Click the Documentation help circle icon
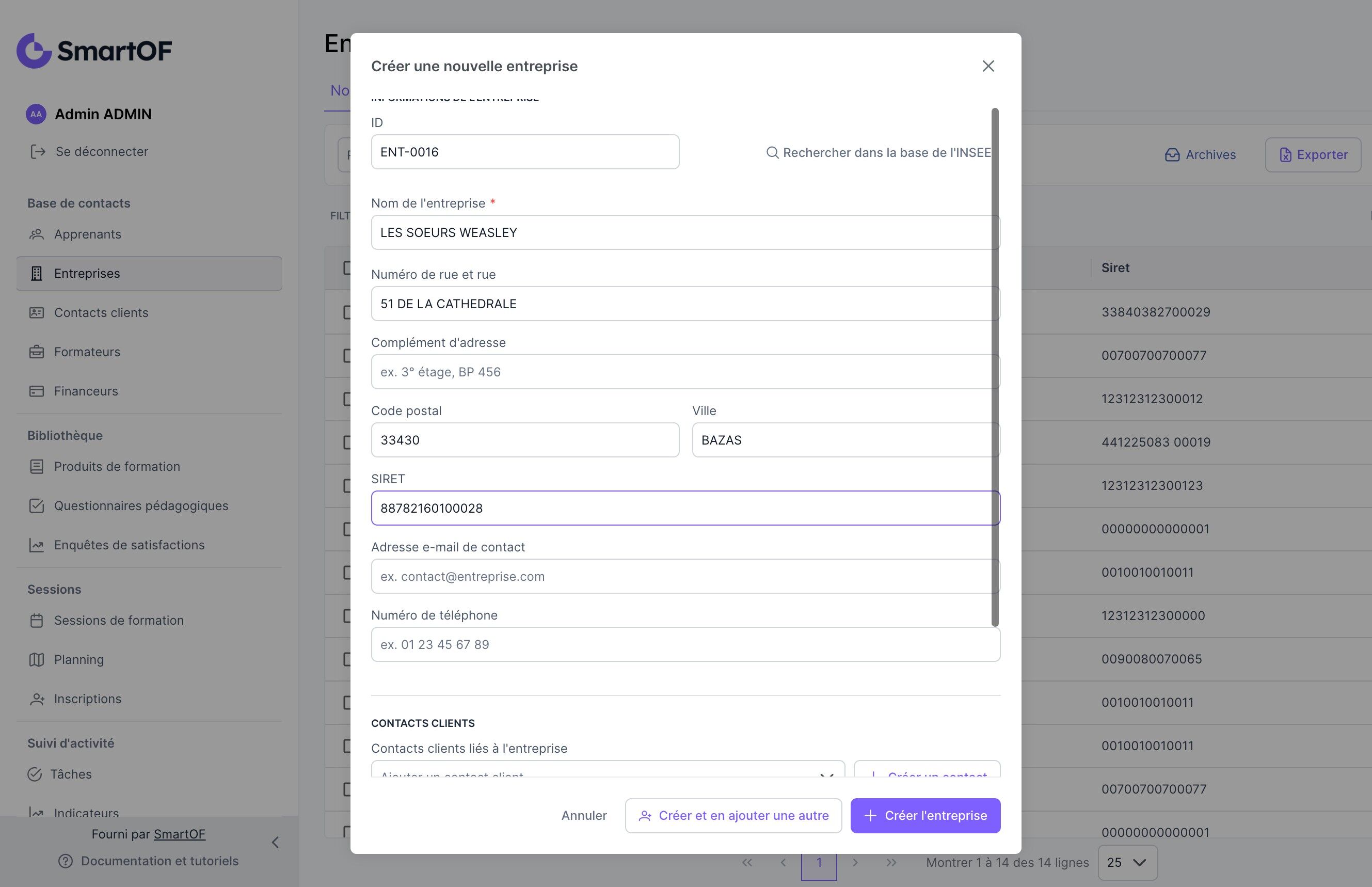 click(66, 861)
